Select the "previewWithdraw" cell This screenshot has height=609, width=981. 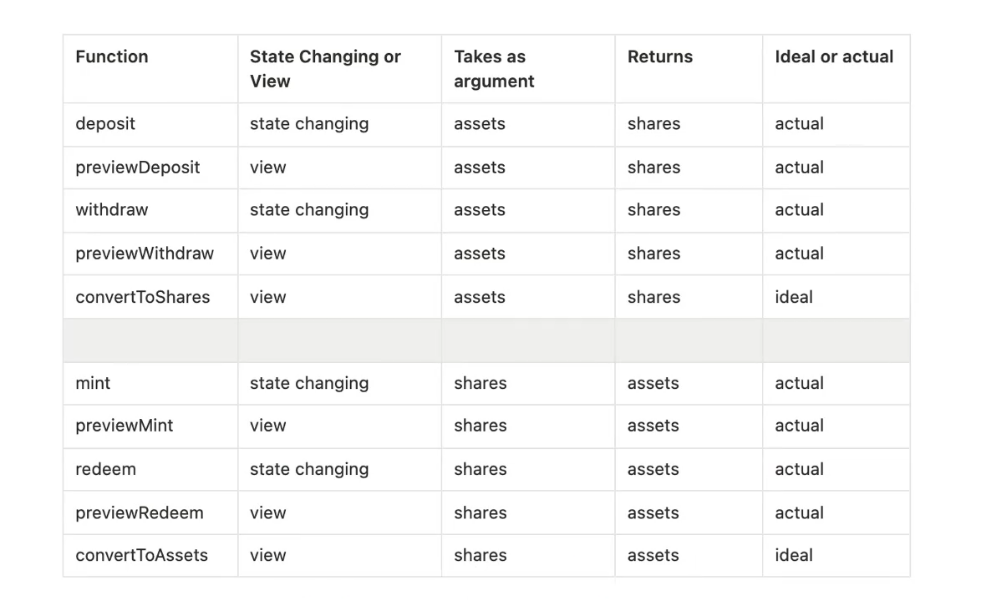(145, 254)
